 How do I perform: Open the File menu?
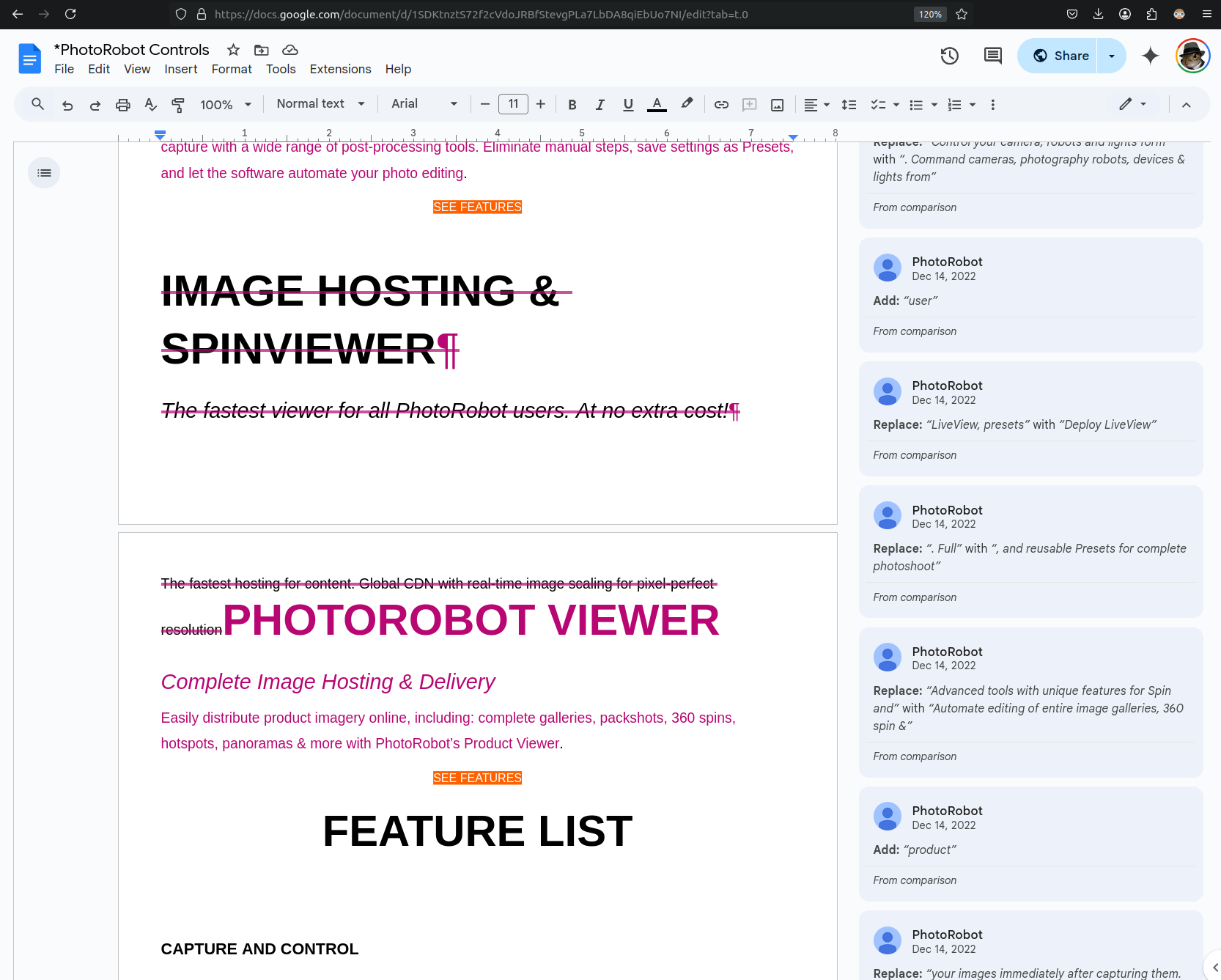[64, 69]
